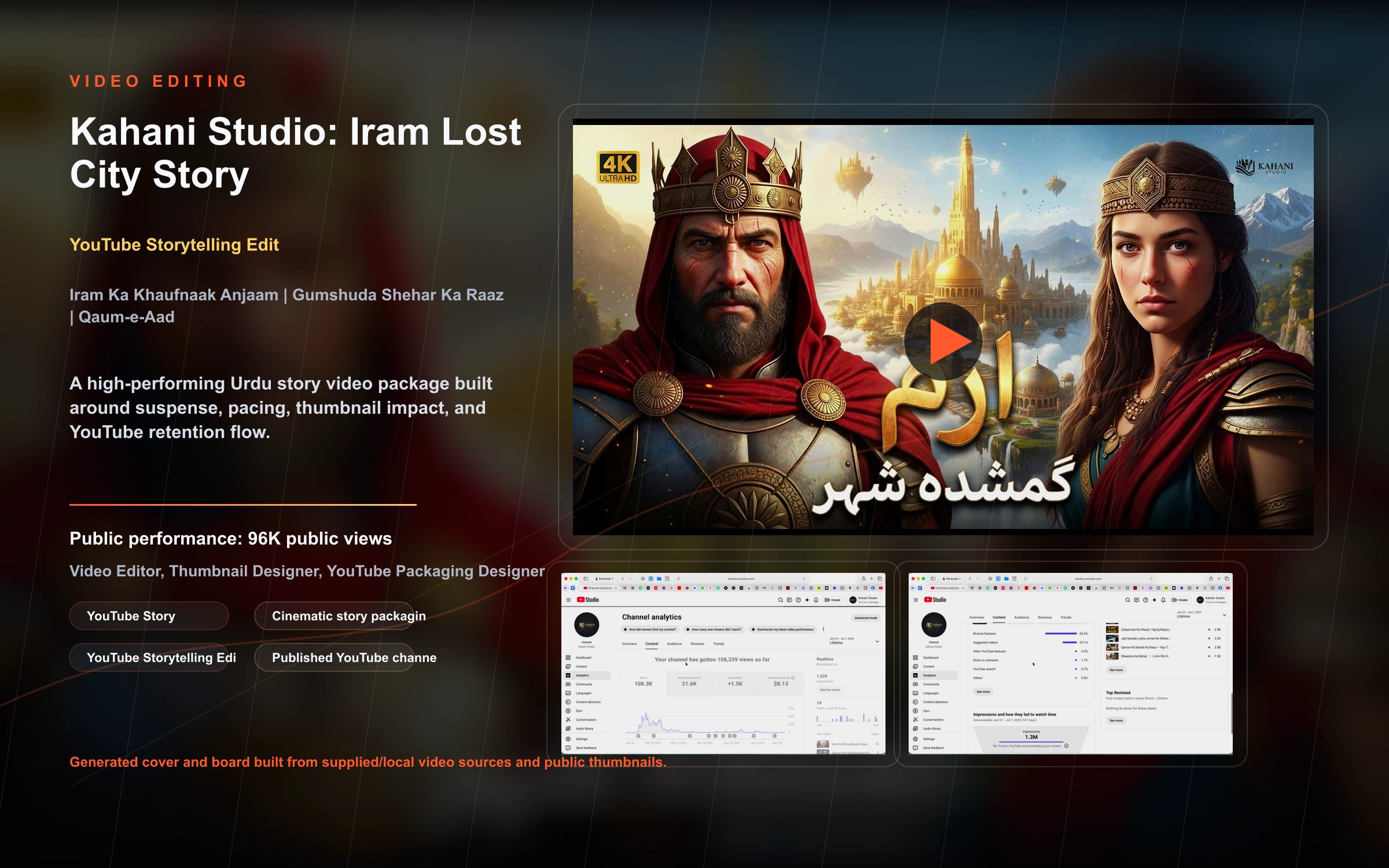Click the YouTube Story tag pill
The height and width of the screenshot is (868, 1389).
(149, 616)
